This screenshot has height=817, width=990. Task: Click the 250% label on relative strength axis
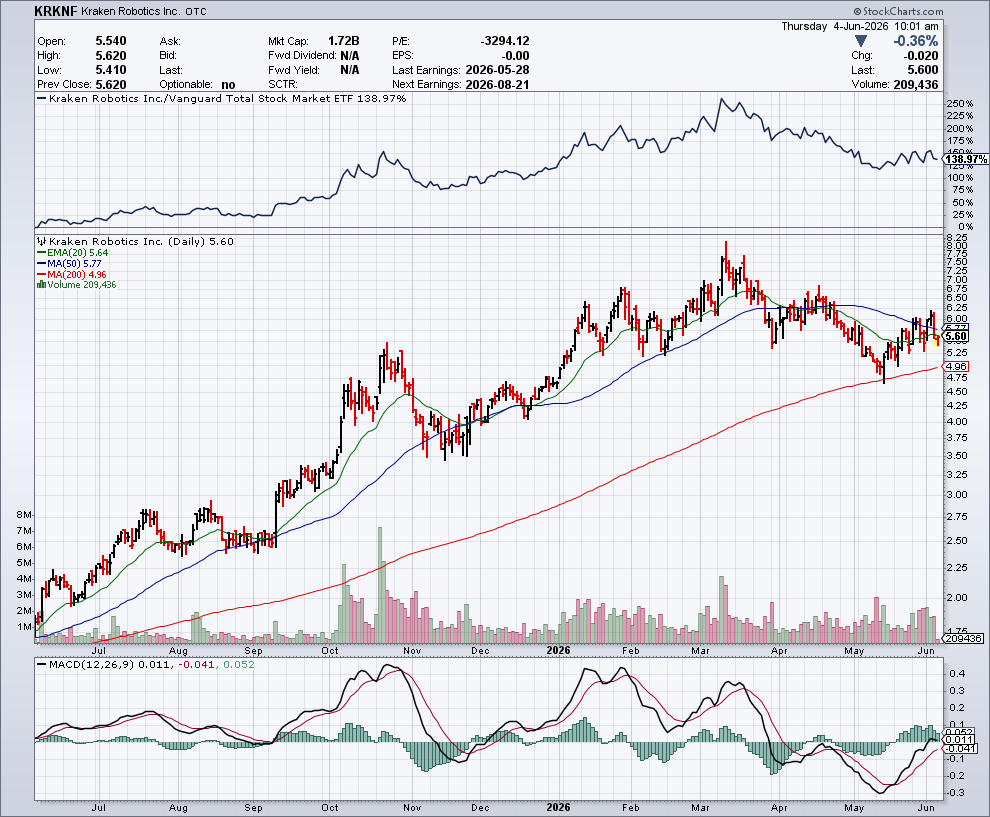pyautogui.click(x=960, y=104)
